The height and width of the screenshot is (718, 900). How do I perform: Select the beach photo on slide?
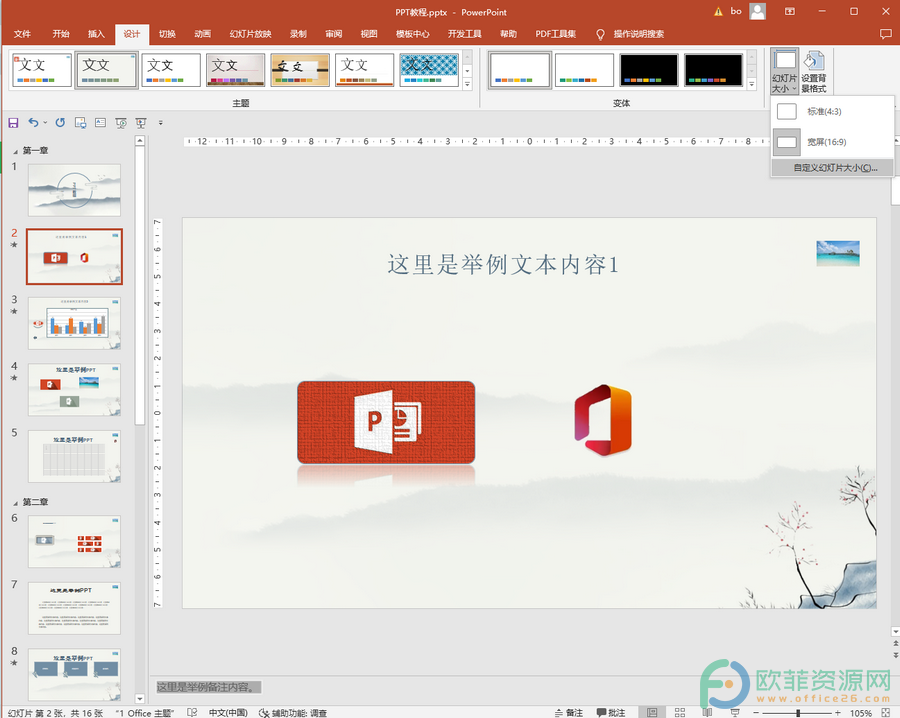[838, 253]
